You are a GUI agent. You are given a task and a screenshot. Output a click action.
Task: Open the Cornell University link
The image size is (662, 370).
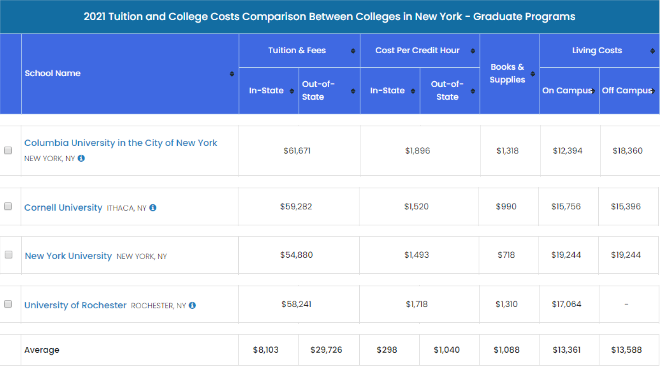(x=63, y=208)
